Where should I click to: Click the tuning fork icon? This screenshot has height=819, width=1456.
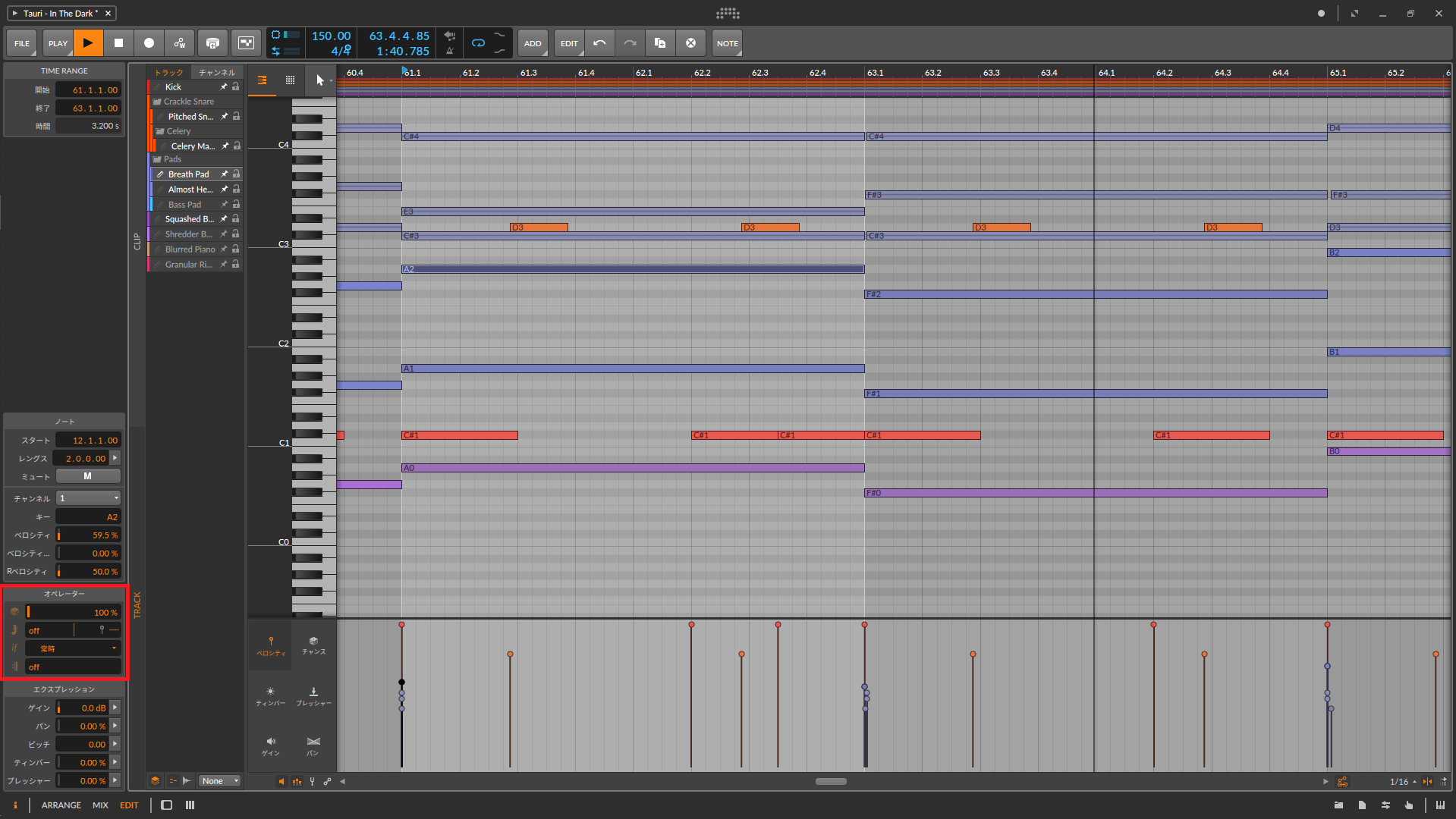click(x=312, y=782)
